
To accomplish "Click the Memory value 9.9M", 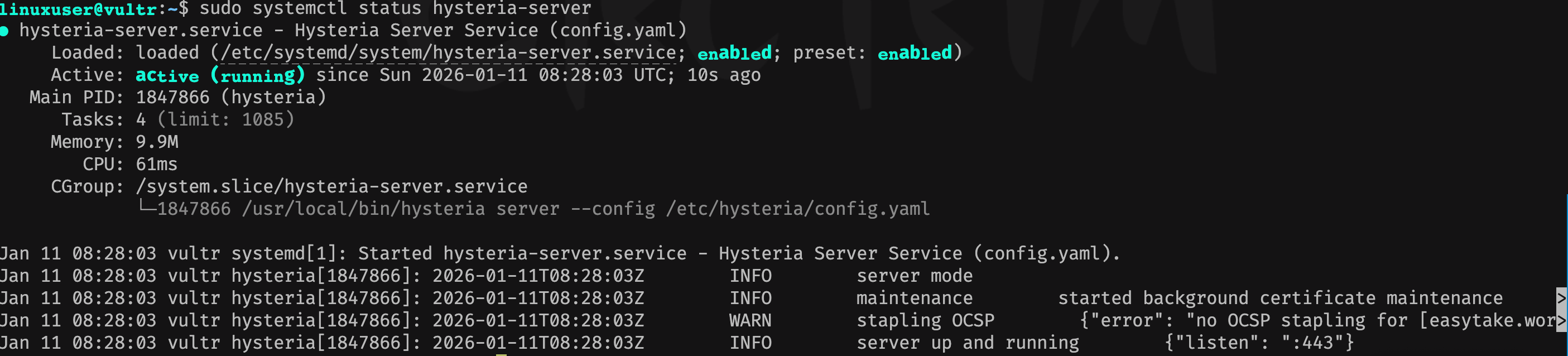I will click(157, 142).
